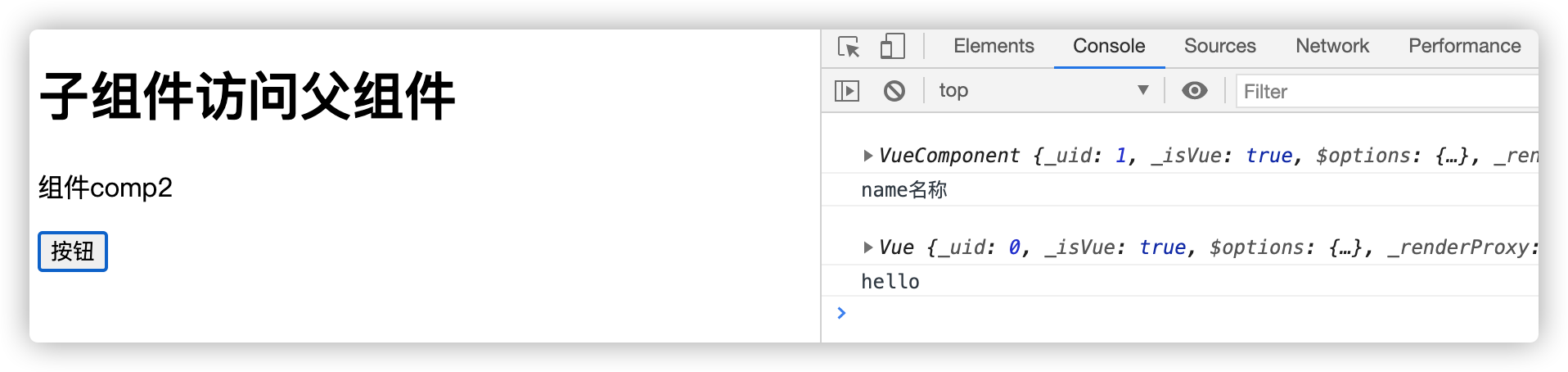
Task: Select the inspect element picker icon
Action: pyautogui.click(x=849, y=47)
